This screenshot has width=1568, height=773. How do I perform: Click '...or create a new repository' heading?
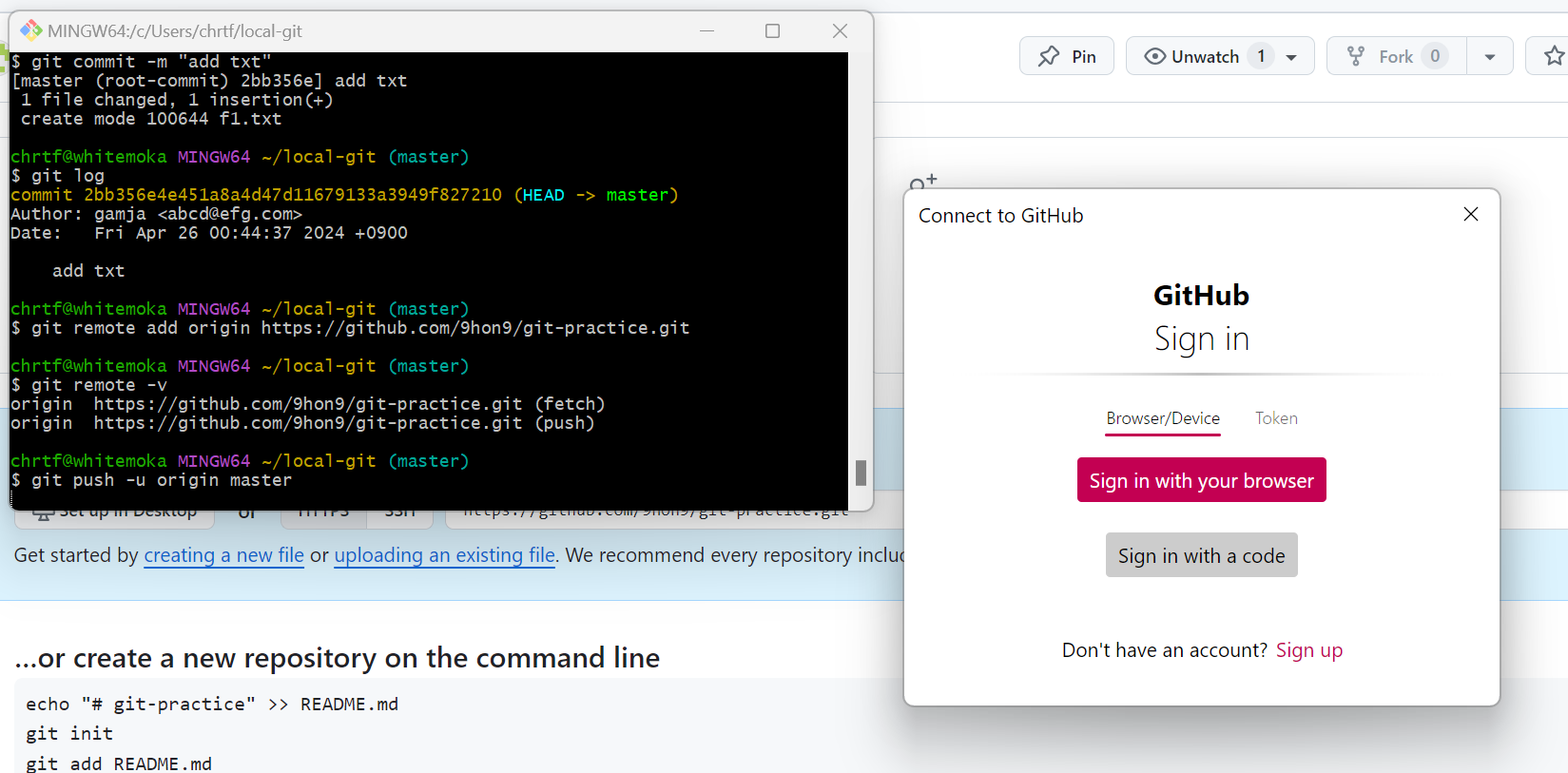(x=338, y=658)
